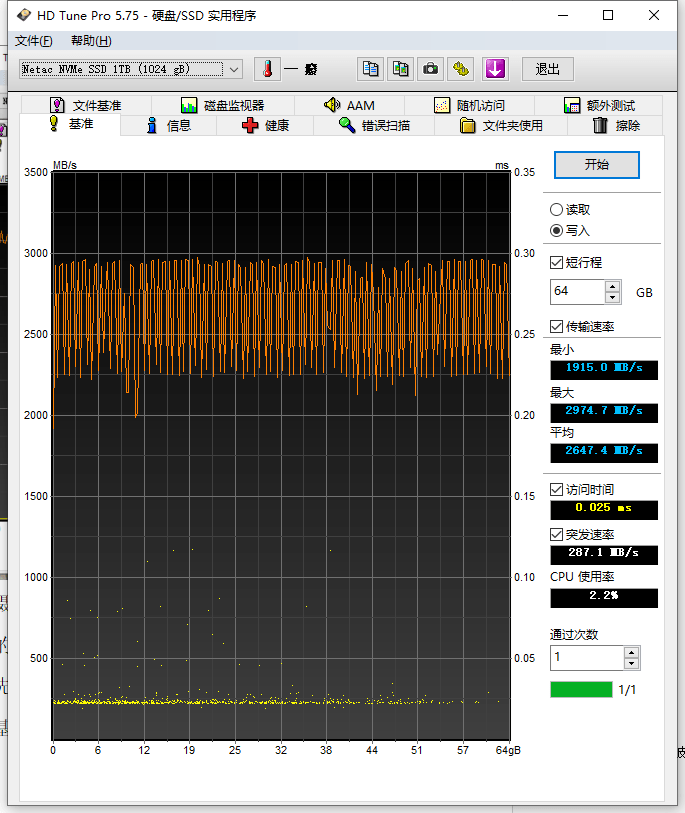Open the 健康 health tab
Viewport: 685px width, 813px height.
click(265, 125)
